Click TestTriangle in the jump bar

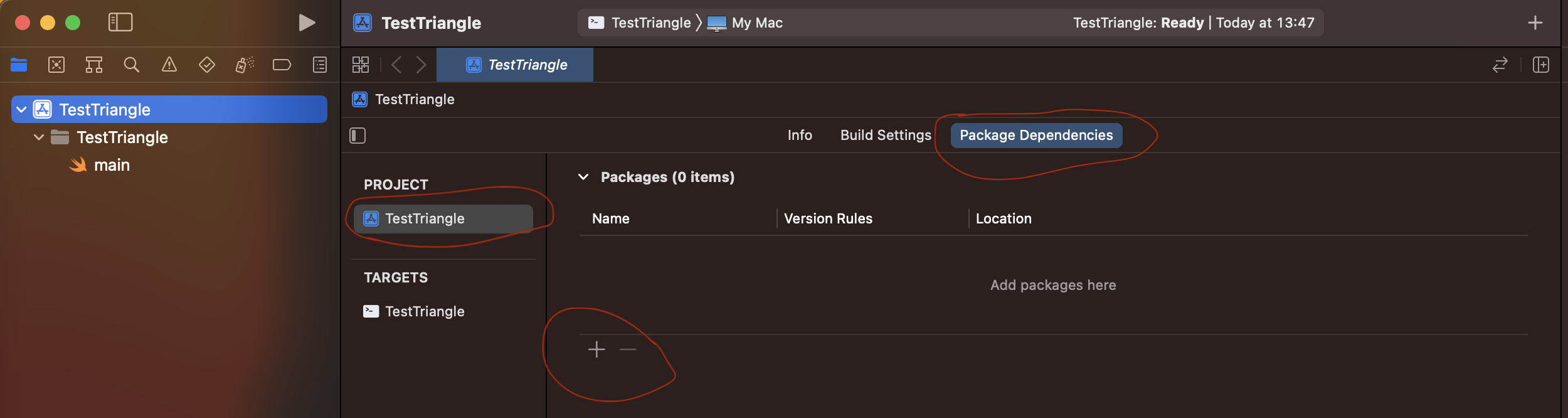point(404,99)
